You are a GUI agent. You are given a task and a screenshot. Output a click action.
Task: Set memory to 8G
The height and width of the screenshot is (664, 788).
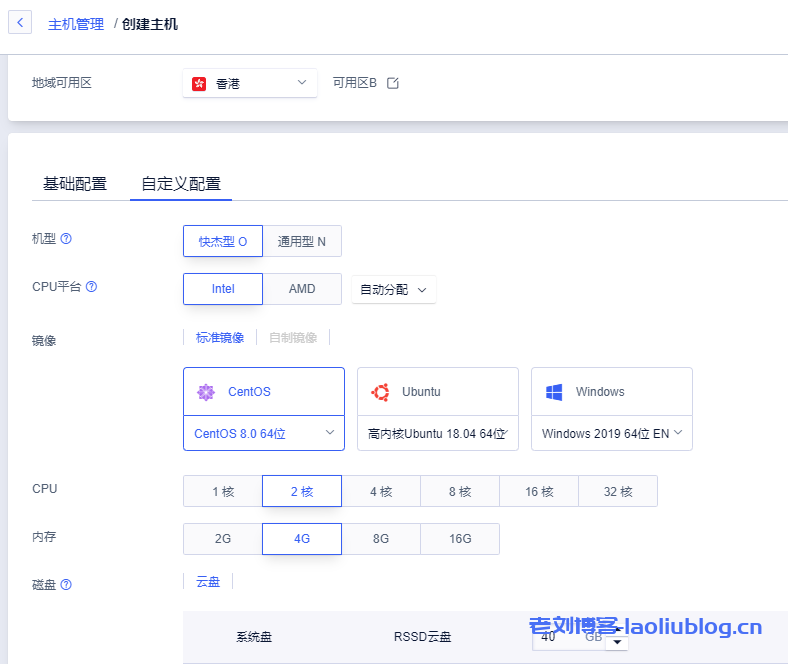coord(381,539)
